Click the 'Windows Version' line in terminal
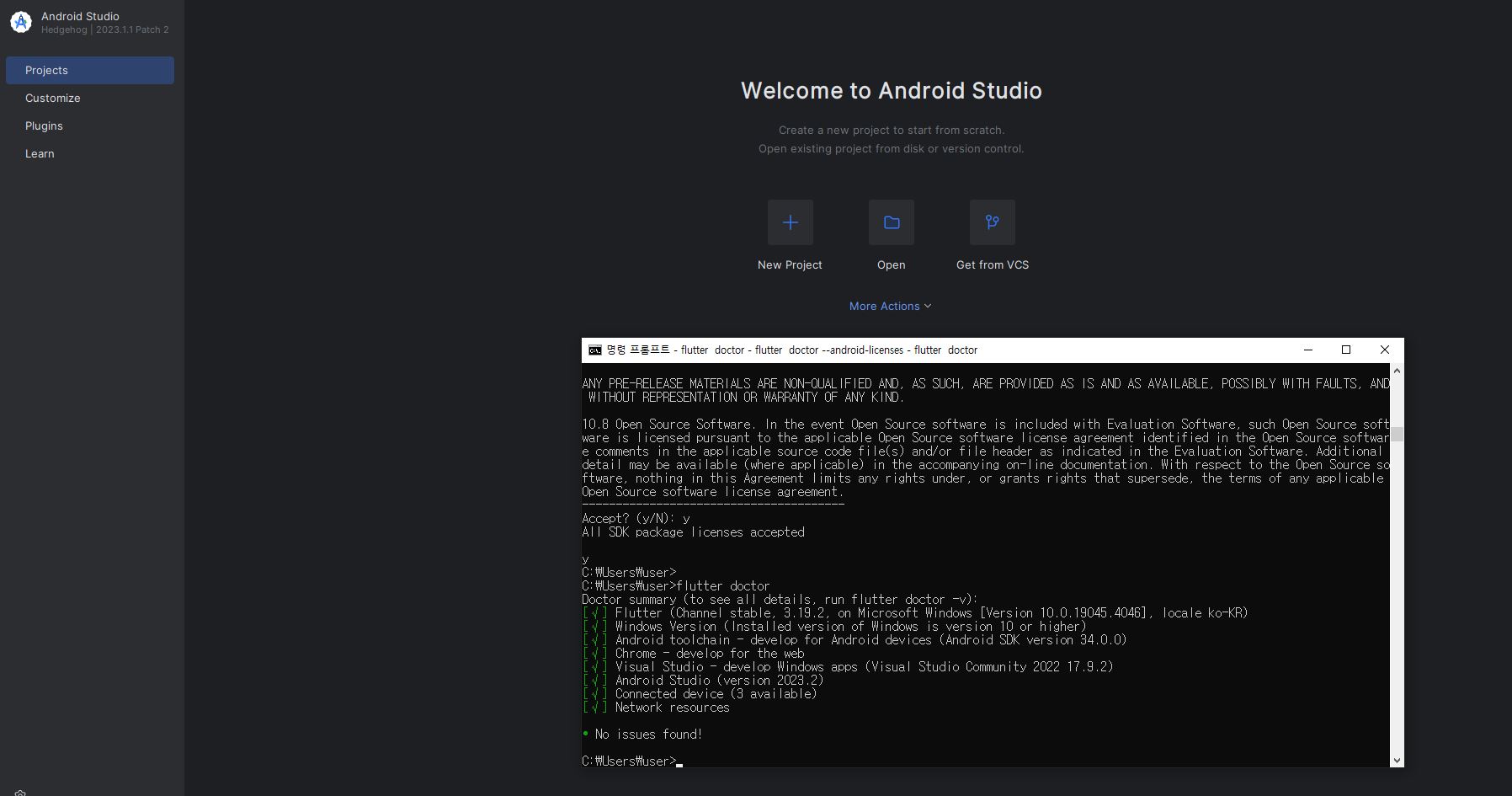 click(x=850, y=627)
